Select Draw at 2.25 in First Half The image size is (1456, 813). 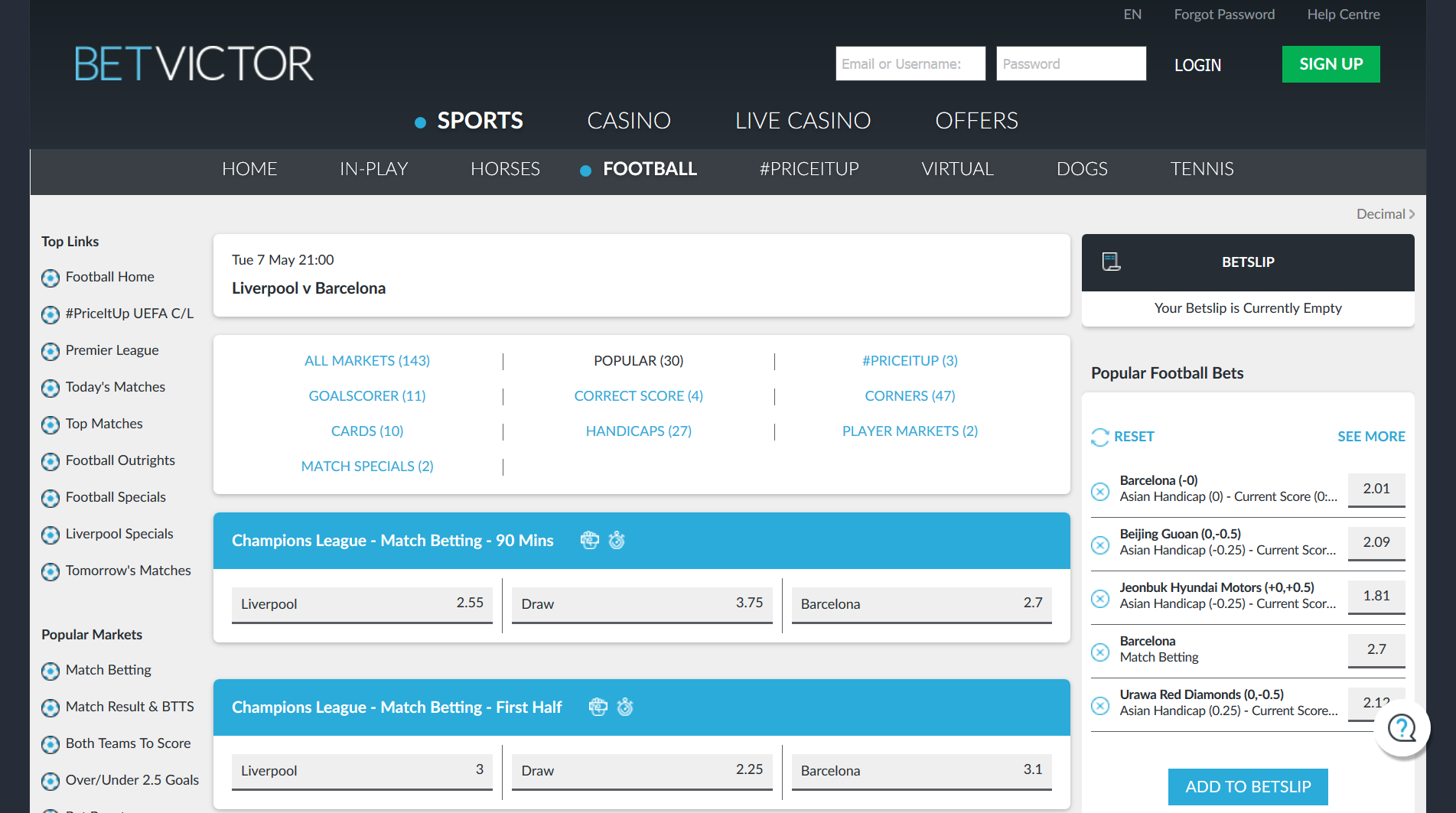point(642,771)
